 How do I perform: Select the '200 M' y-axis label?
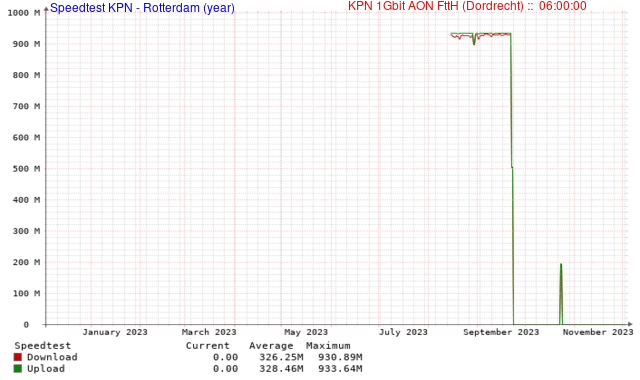coord(26,262)
